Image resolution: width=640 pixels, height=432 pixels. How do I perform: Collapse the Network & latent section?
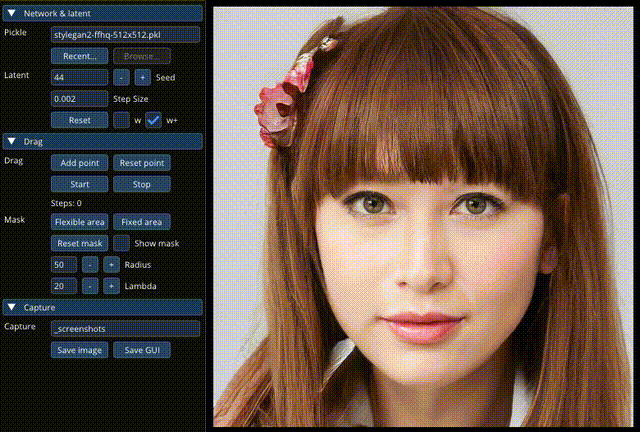click(102, 13)
